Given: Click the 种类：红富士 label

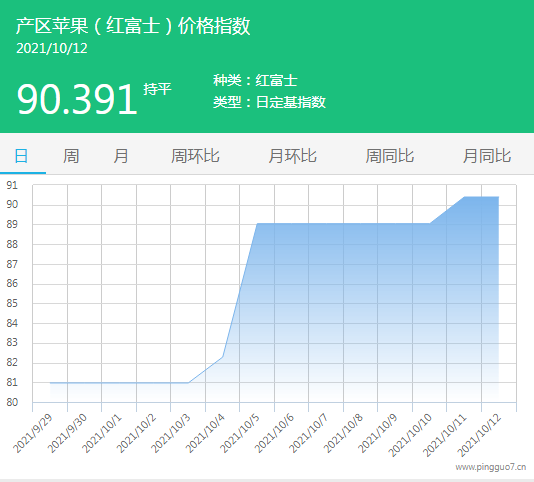Looking at the screenshot, I should point(255,80).
